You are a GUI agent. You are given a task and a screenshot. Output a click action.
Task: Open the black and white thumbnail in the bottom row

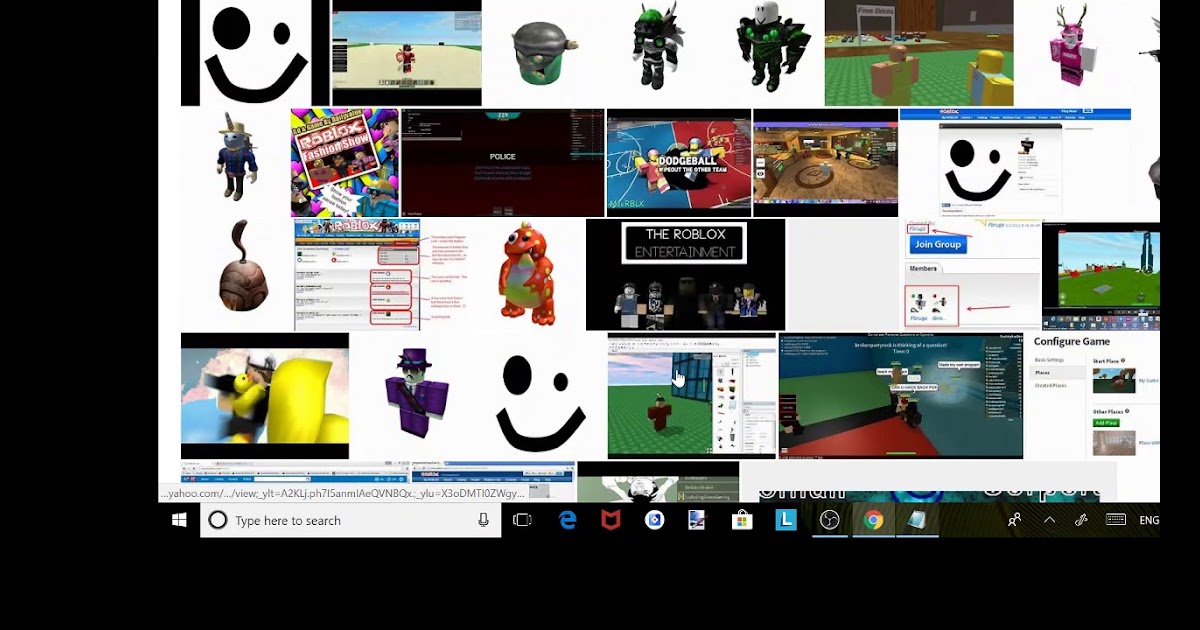[658, 482]
